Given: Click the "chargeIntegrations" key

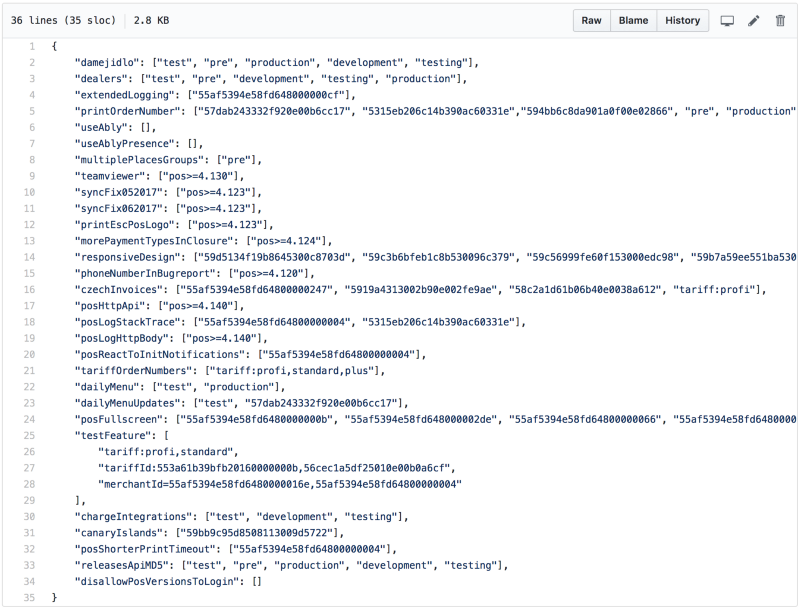Looking at the screenshot, I should (134, 517).
